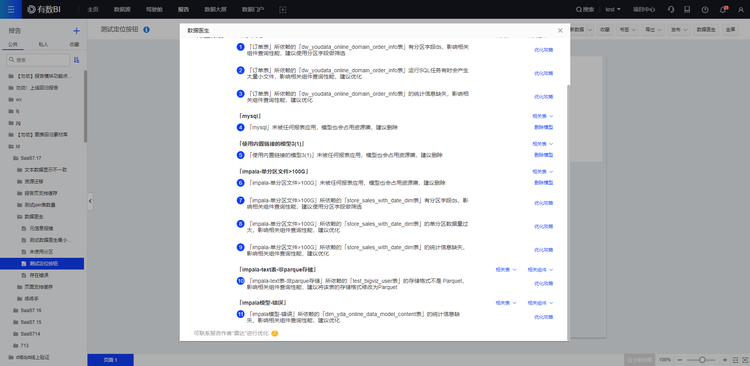The height and width of the screenshot is (366, 750).
Task: Click the plus icon to add report
Action: [76, 31]
